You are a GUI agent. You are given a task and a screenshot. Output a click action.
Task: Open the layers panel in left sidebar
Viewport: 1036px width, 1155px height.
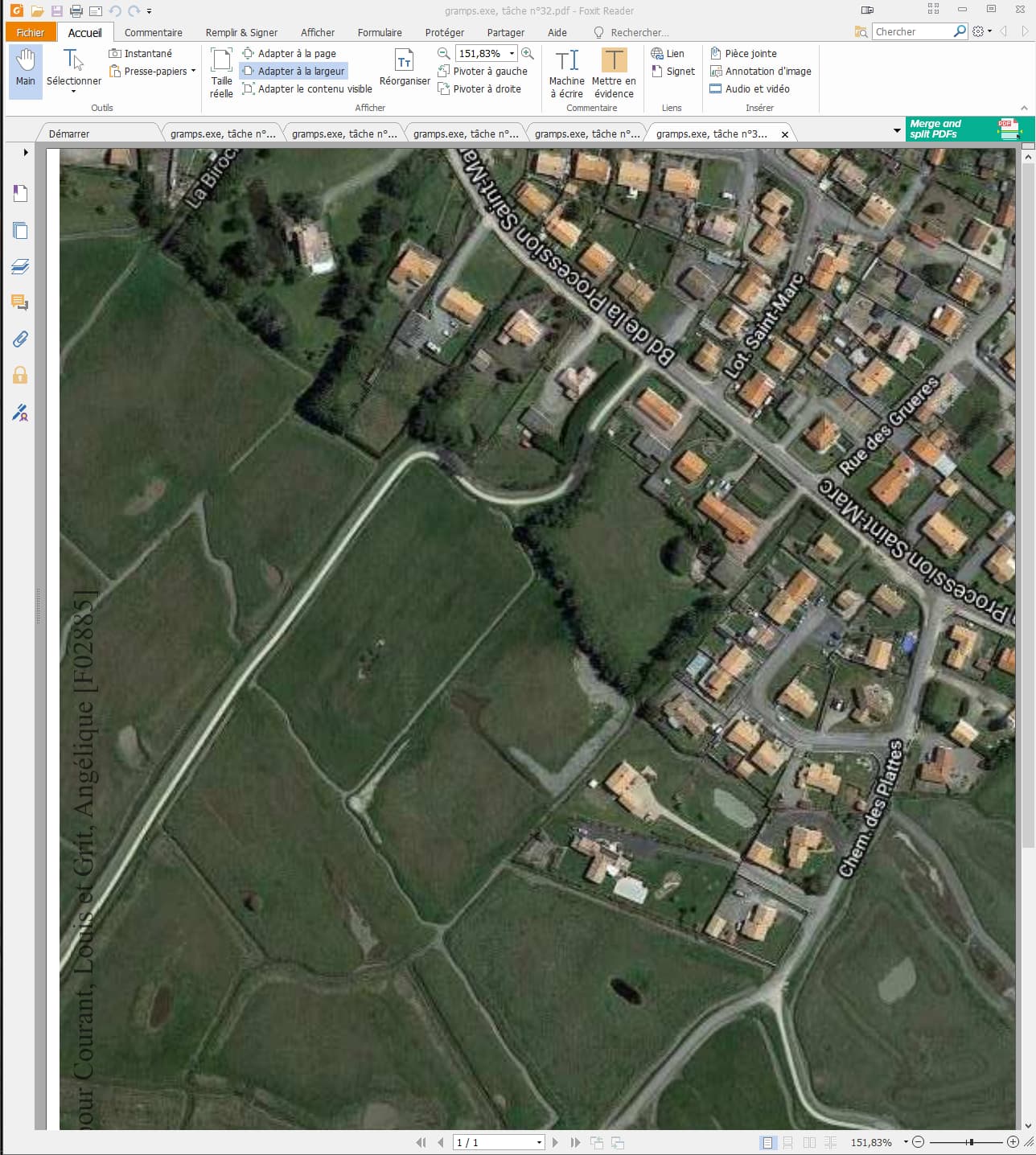pos(20,266)
